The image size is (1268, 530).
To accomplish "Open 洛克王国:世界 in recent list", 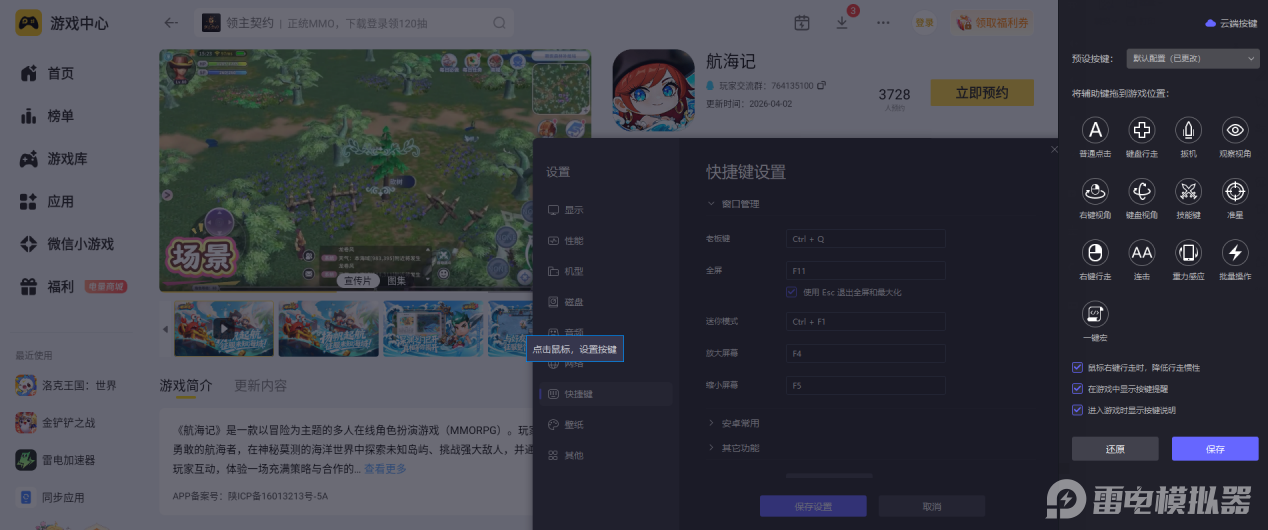I will pyautogui.click(x=65, y=385).
